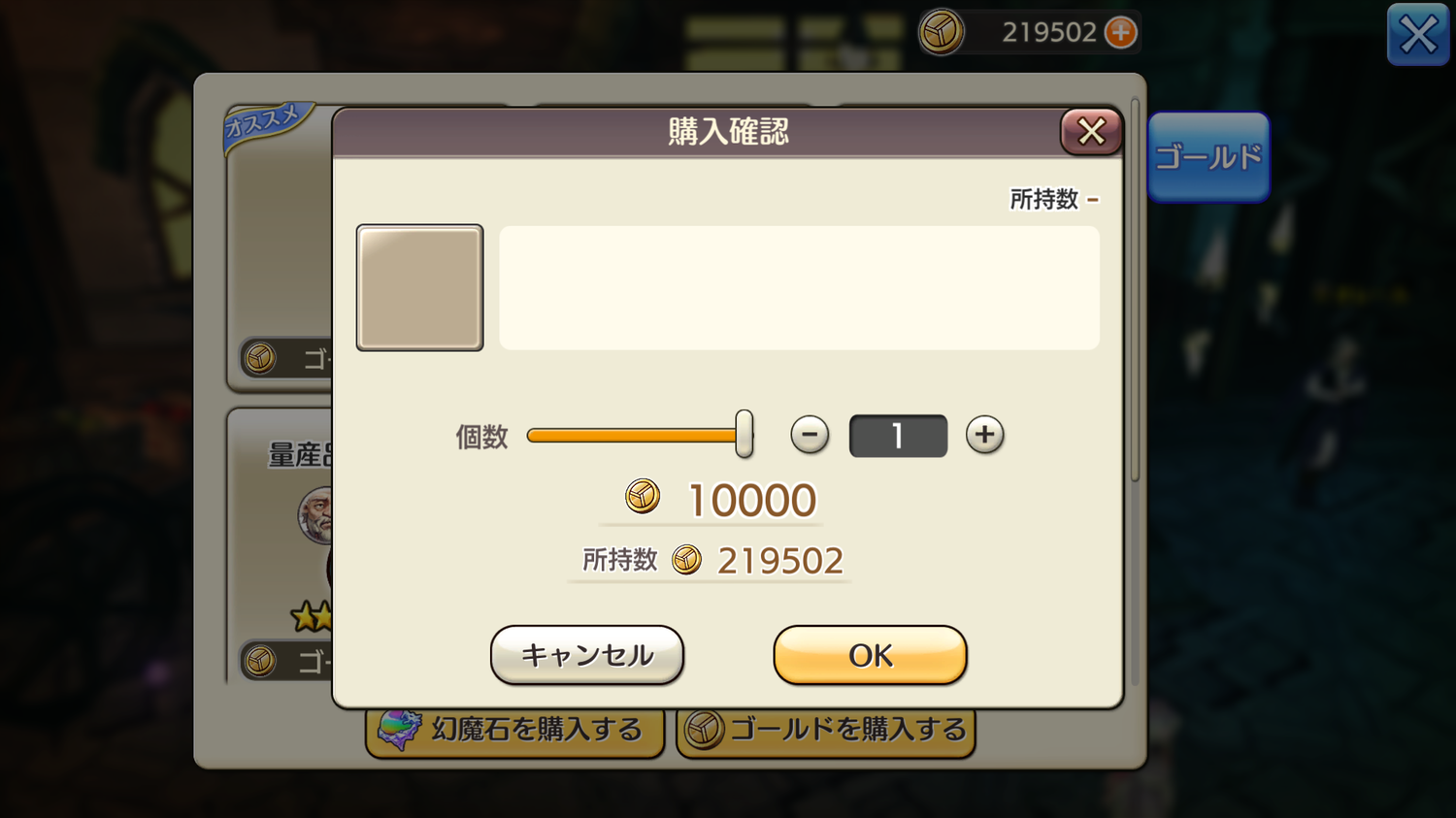The height and width of the screenshot is (818, 1456).
Task: Confirm purchase with OK button
Action: (870, 655)
